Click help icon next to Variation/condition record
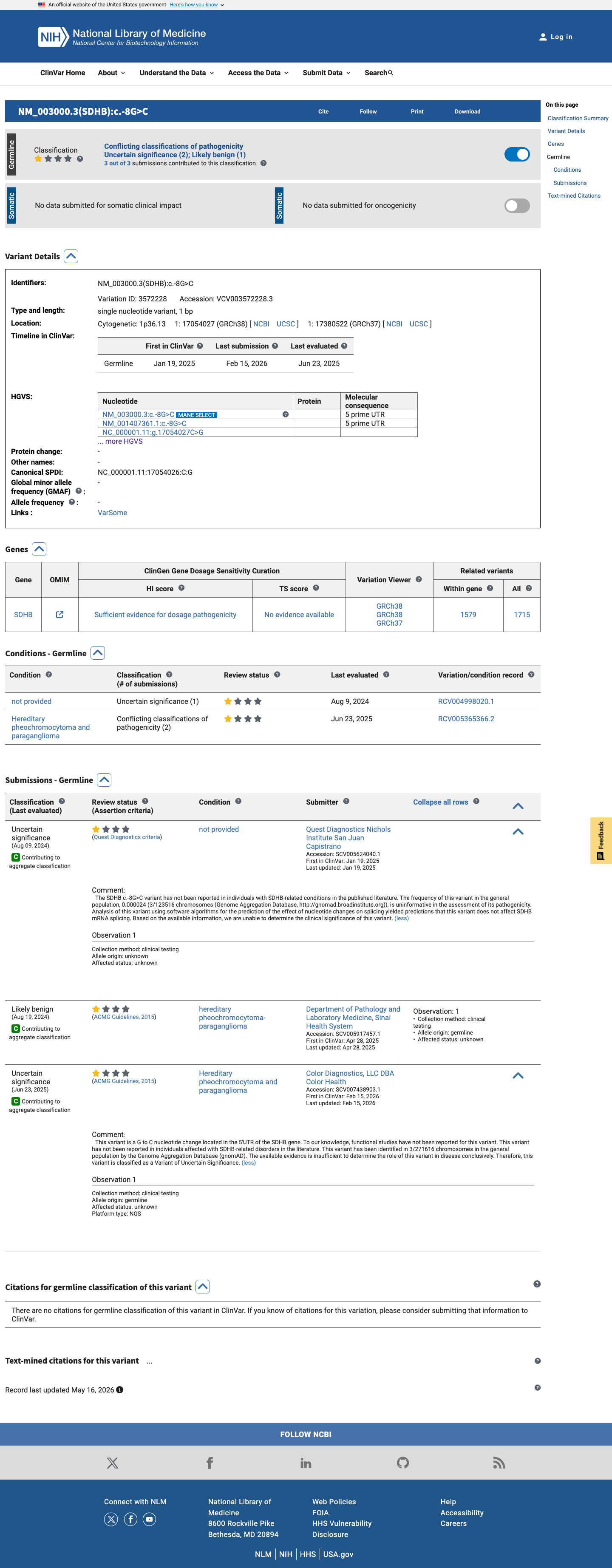 pos(531,675)
